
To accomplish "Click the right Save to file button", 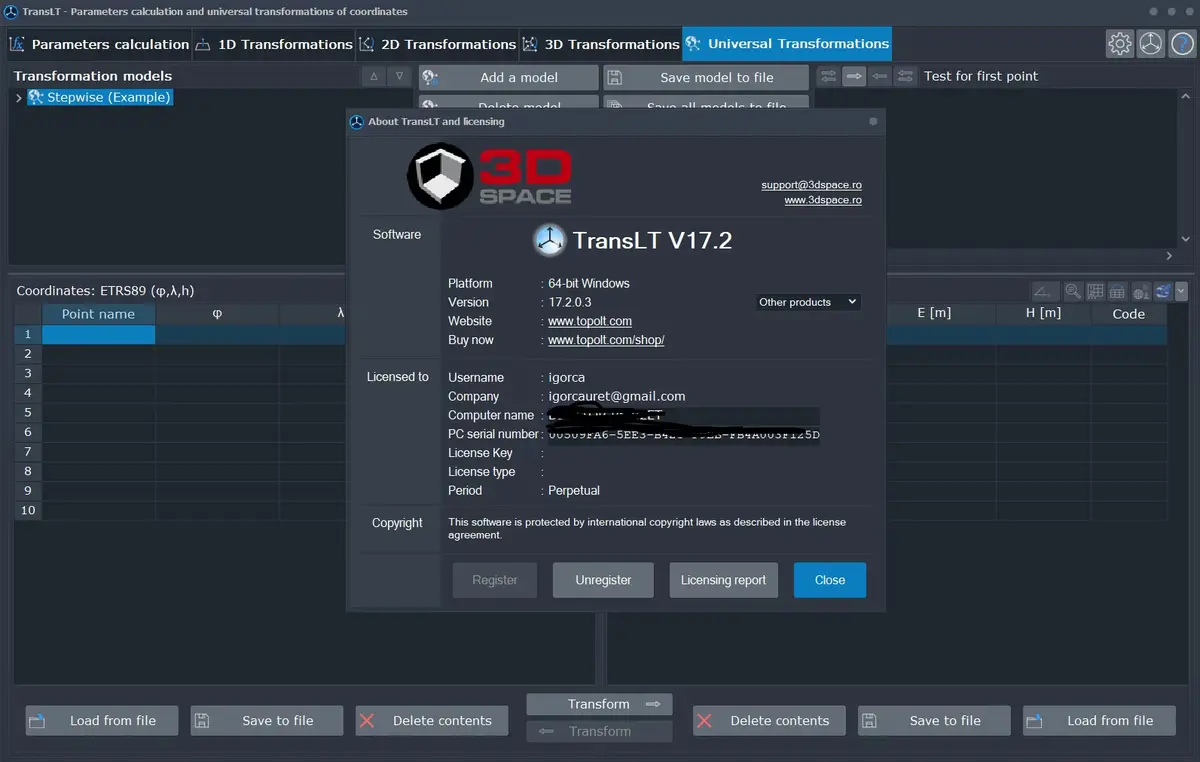I will tap(935, 721).
